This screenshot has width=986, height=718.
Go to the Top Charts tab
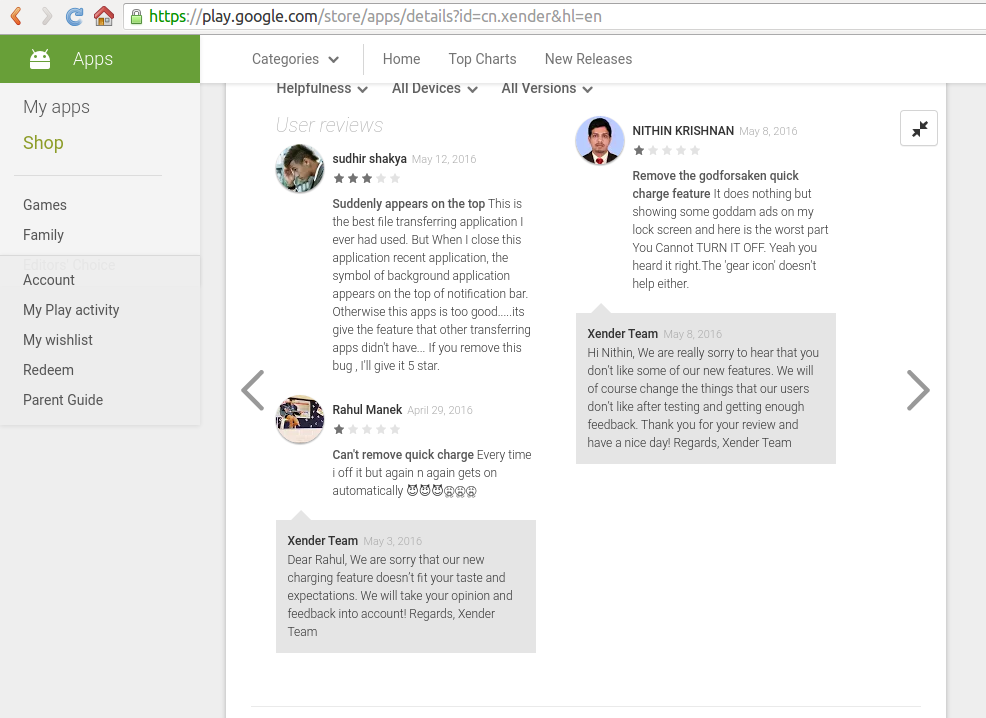tap(482, 59)
